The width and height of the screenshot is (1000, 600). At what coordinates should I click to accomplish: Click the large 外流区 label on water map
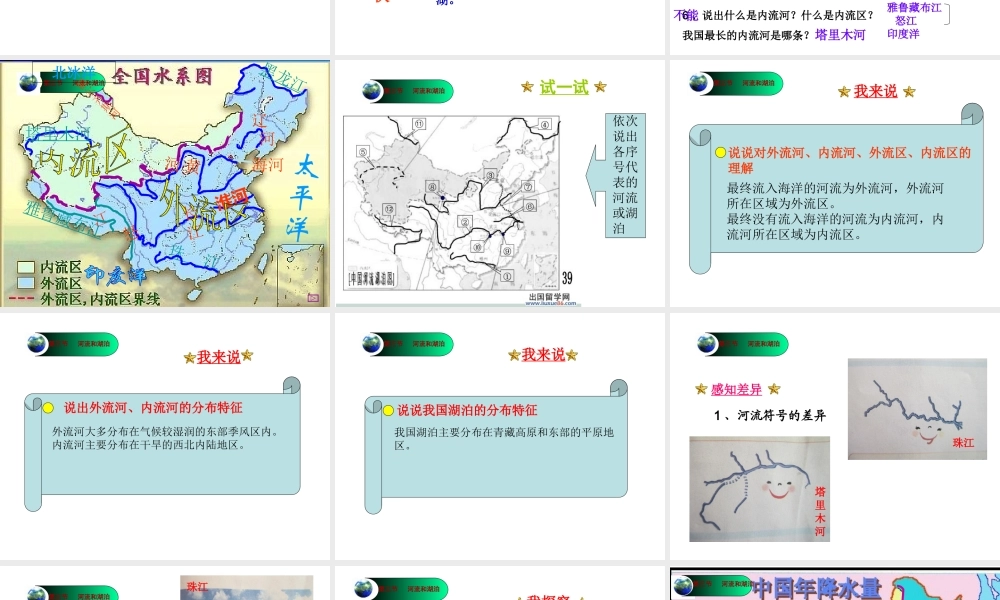tap(204, 205)
